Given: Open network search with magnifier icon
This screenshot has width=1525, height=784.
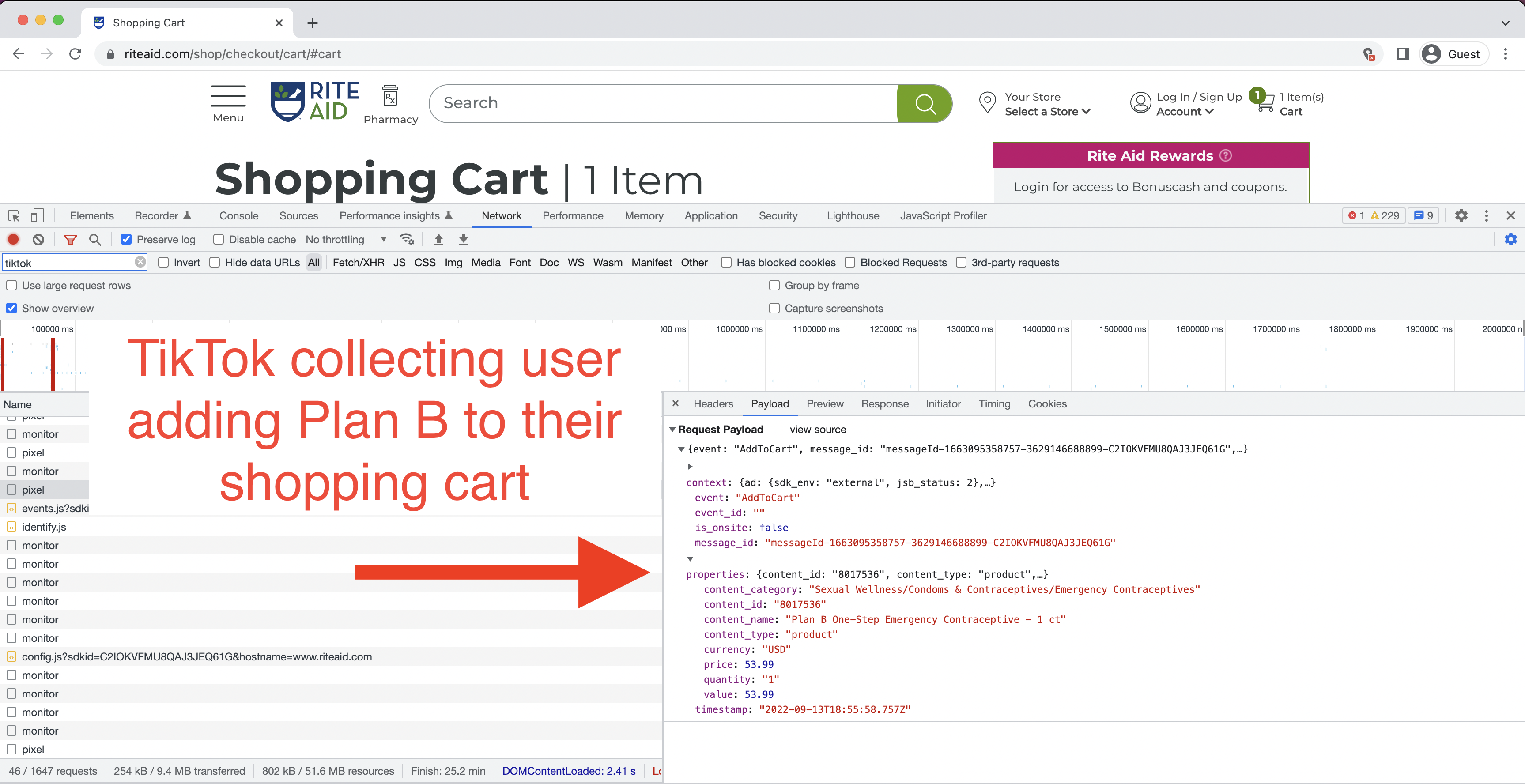Looking at the screenshot, I should (95, 240).
